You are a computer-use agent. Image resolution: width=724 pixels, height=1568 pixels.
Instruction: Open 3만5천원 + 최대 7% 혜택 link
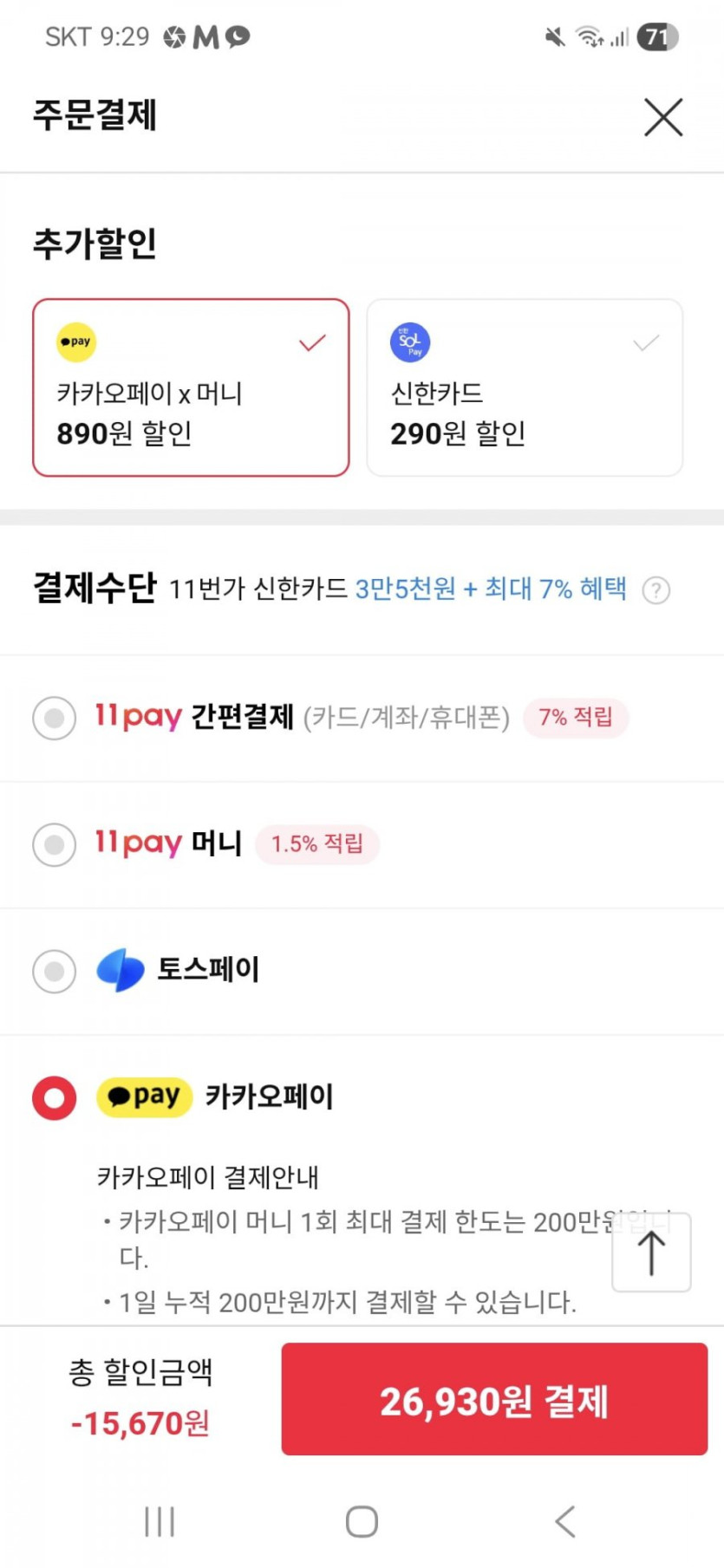tap(491, 589)
